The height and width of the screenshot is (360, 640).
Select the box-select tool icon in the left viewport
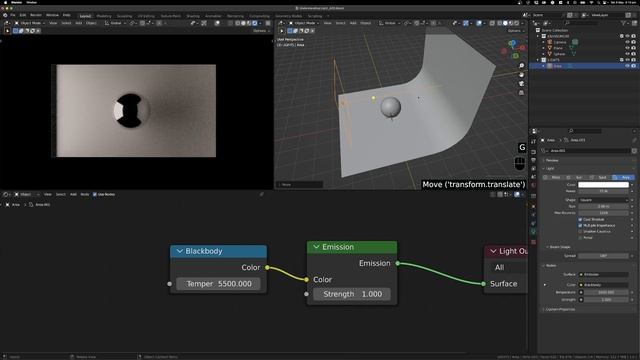pyautogui.click(x=16, y=31)
